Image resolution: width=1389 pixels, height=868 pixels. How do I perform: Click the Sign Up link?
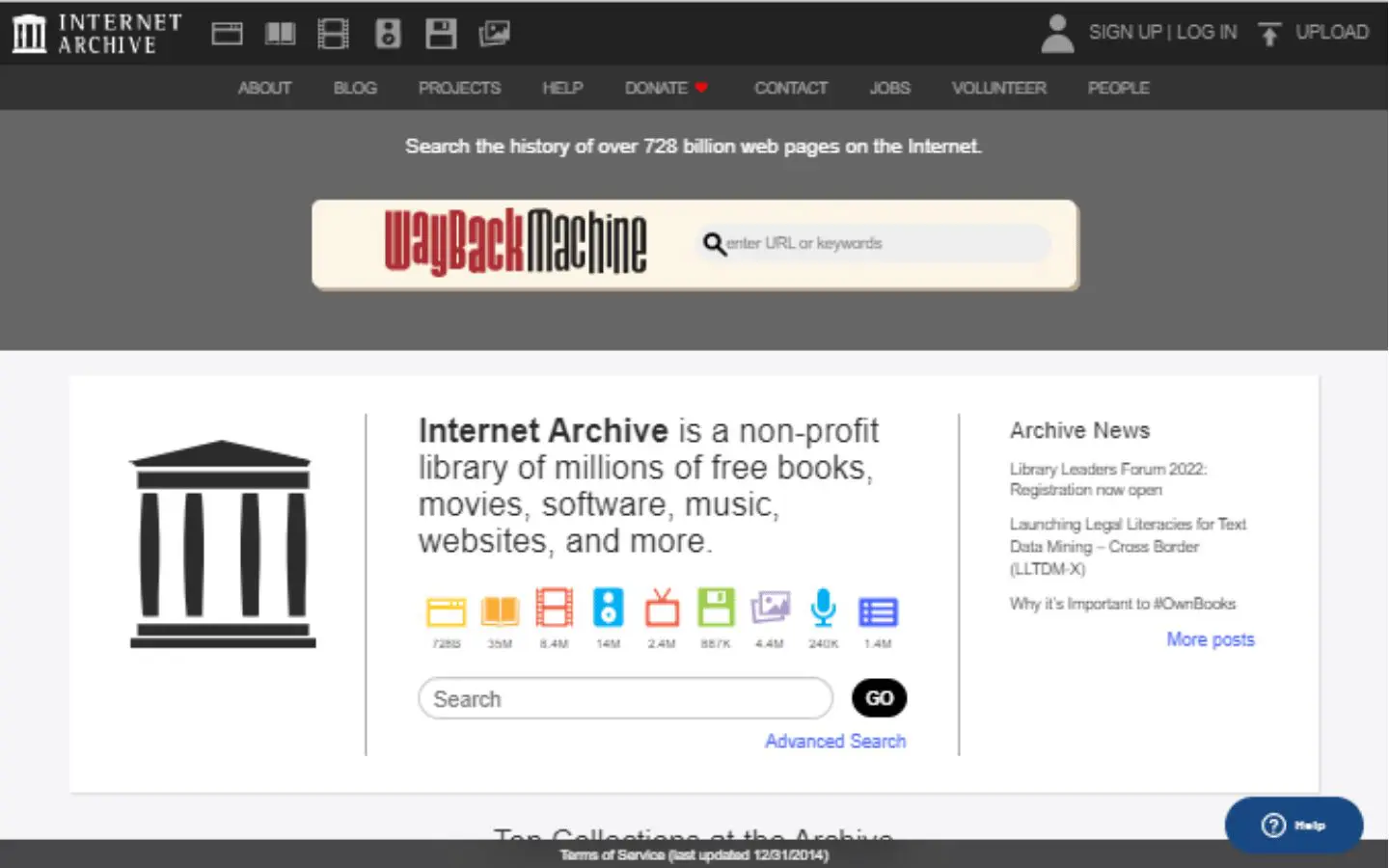coord(1125,32)
